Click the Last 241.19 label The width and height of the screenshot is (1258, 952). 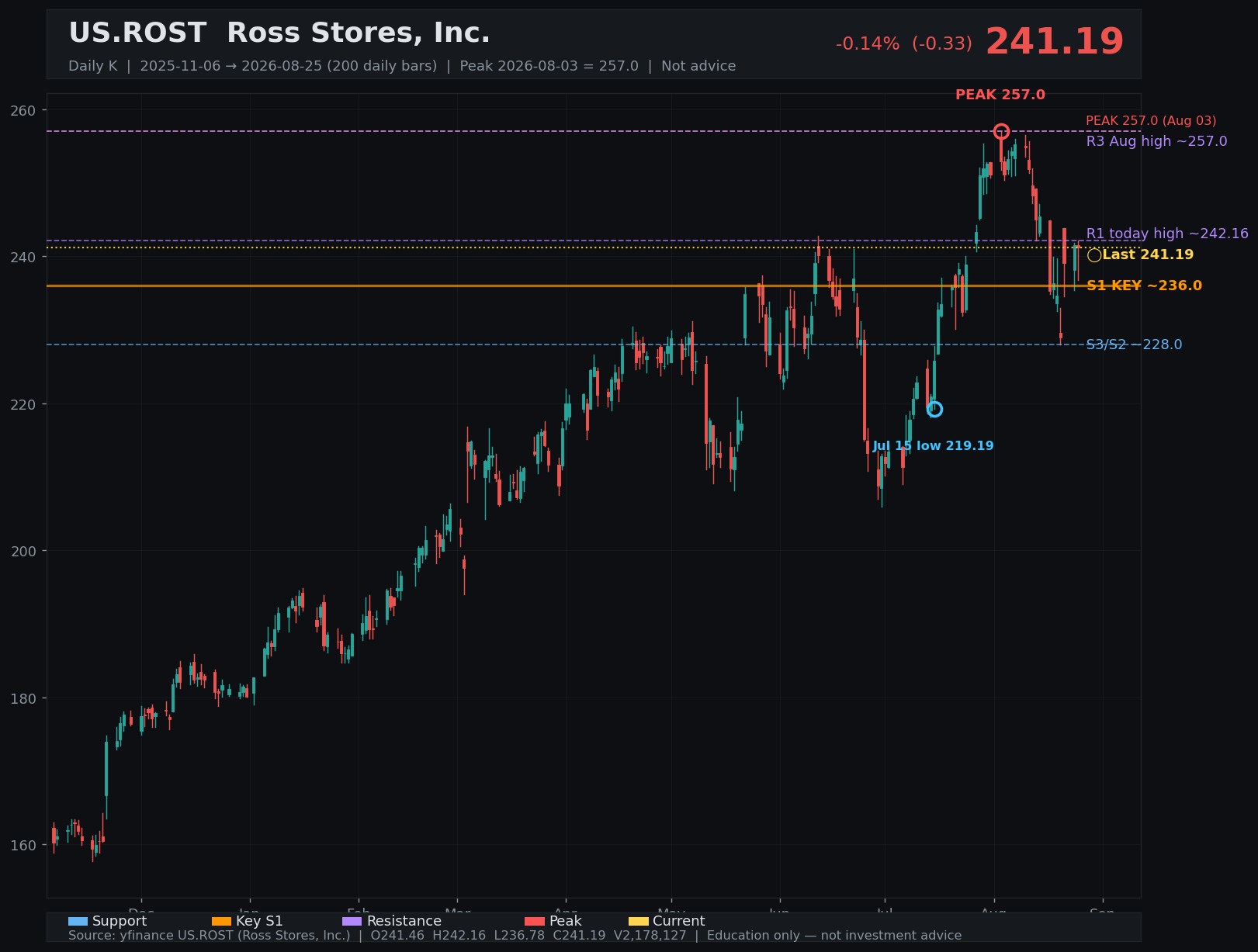pos(1148,254)
